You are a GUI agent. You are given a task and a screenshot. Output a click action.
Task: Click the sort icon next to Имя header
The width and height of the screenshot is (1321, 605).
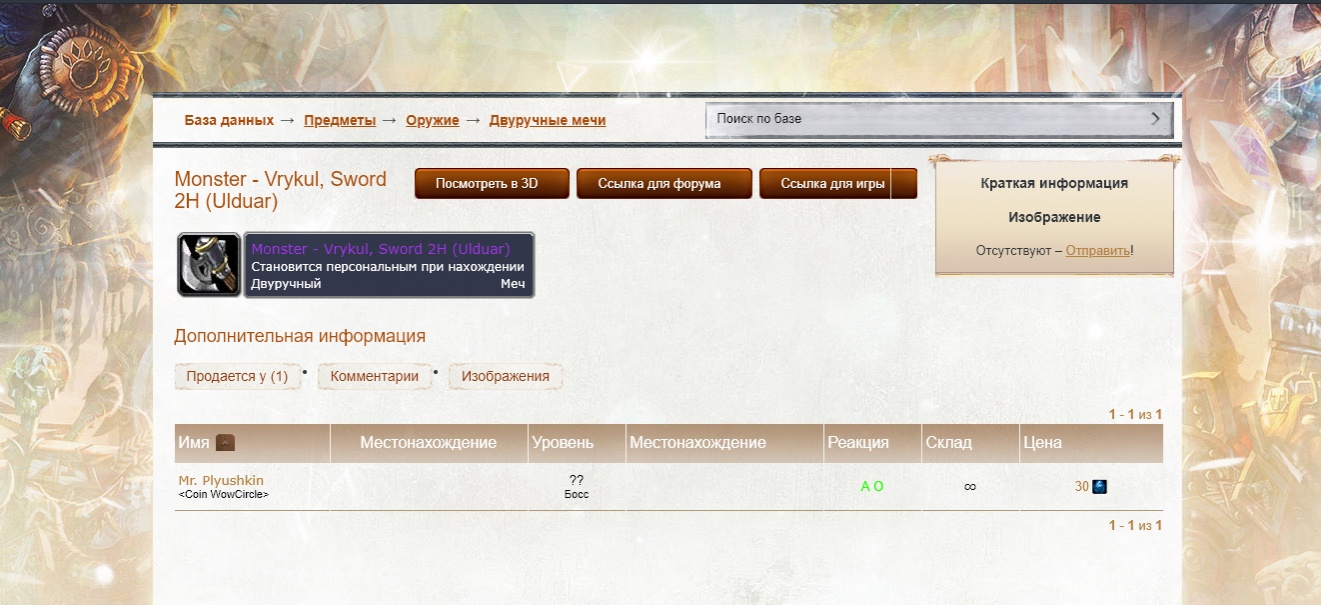225,443
